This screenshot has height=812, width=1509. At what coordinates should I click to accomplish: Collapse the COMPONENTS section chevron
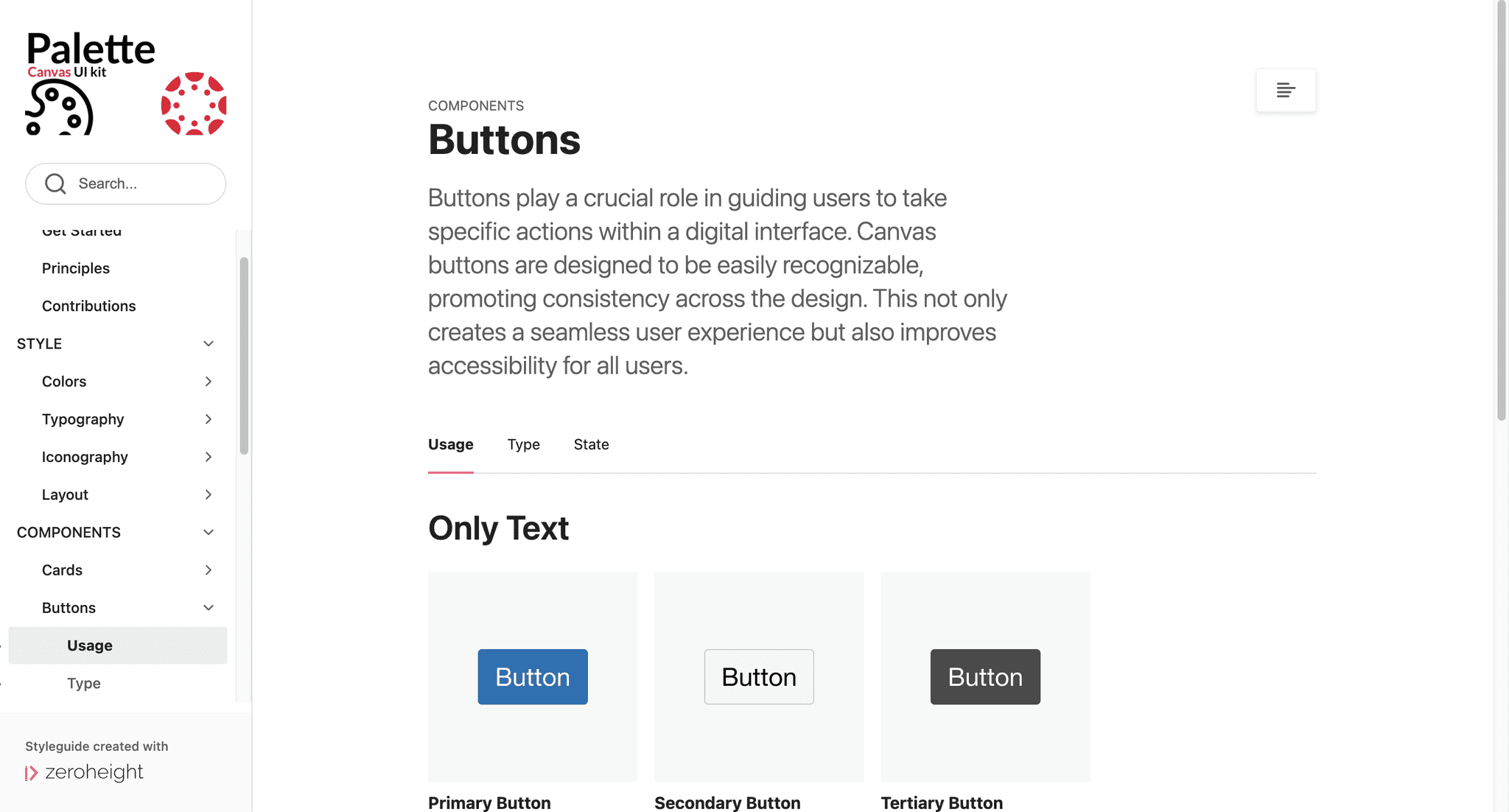click(x=209, y=532)
